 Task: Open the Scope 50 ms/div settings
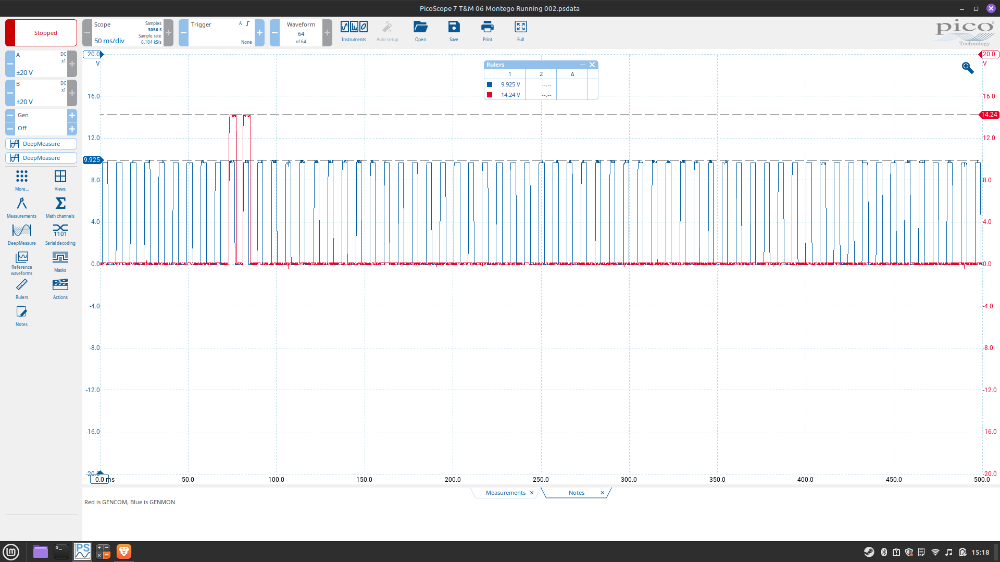128,33
